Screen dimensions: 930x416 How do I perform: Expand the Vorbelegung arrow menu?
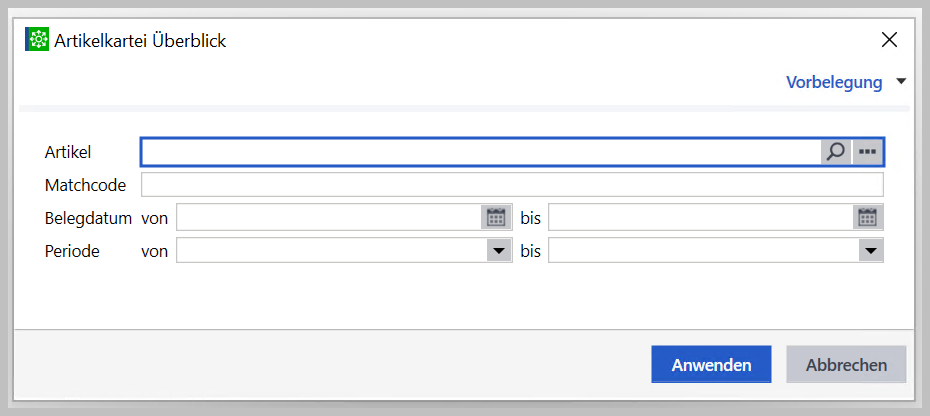pyautogui.click(x=901, y=82)
